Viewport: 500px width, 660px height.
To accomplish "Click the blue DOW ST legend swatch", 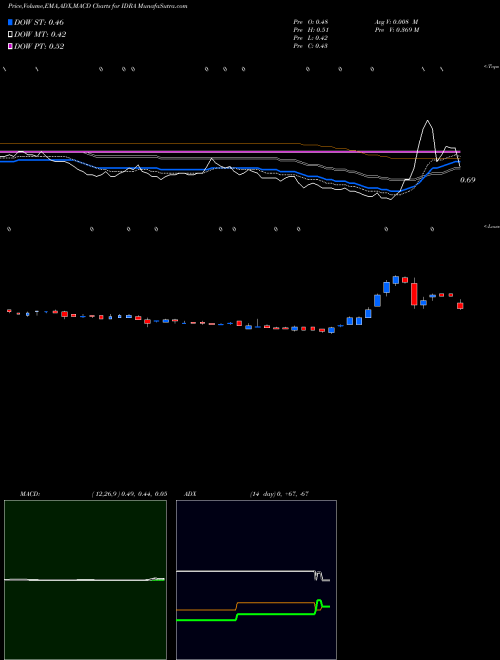I will (10, 22).
